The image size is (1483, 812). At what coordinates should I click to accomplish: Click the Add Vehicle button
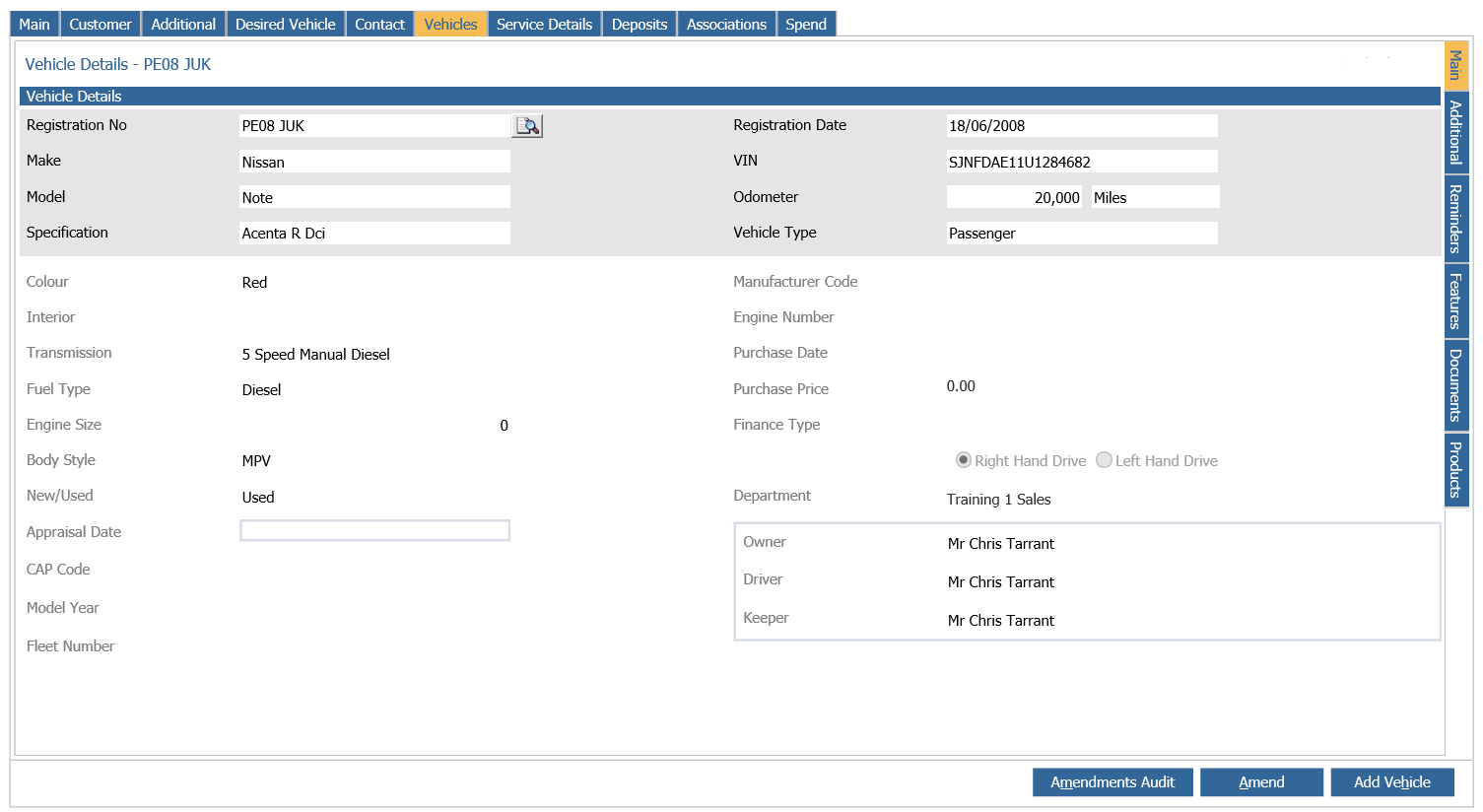1392,782
